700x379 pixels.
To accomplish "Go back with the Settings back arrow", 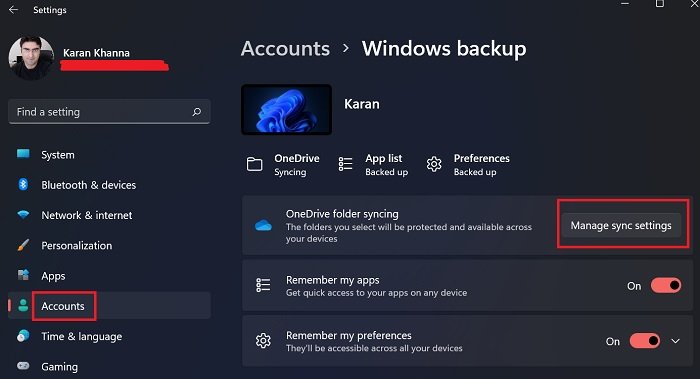I will point(13,9).
